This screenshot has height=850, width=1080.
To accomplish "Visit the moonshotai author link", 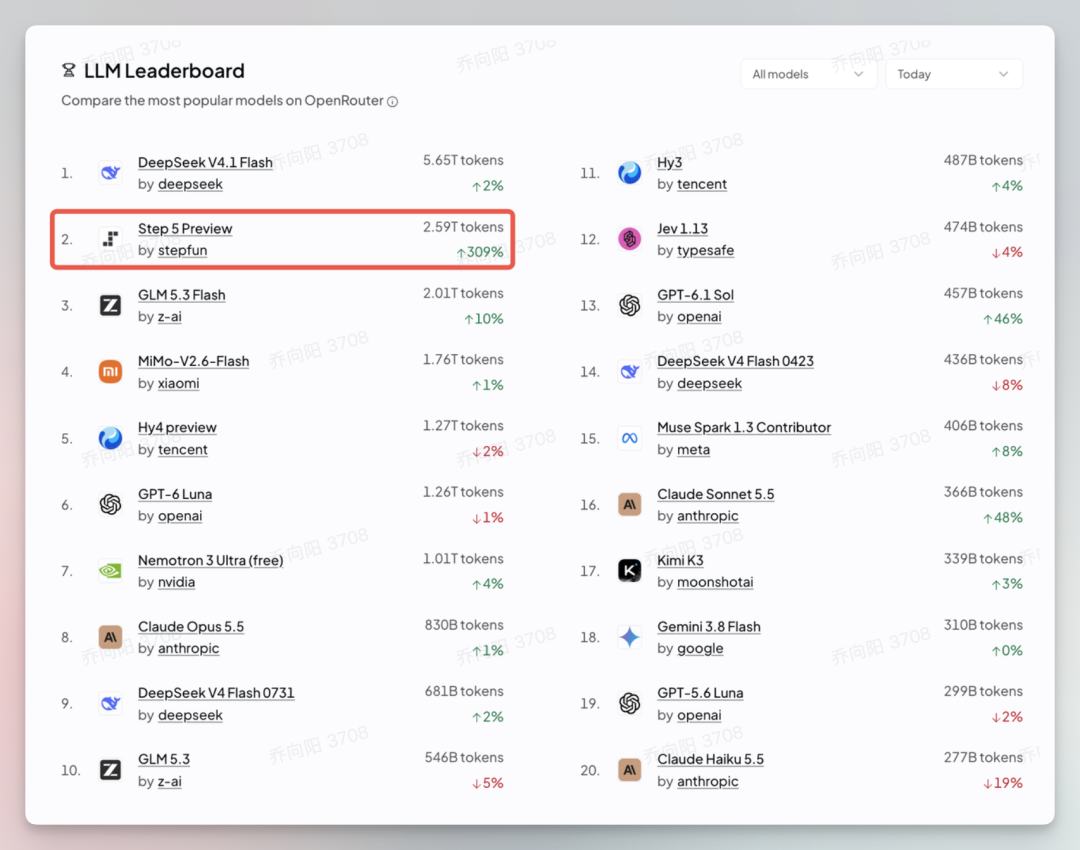I will point(715,582).
